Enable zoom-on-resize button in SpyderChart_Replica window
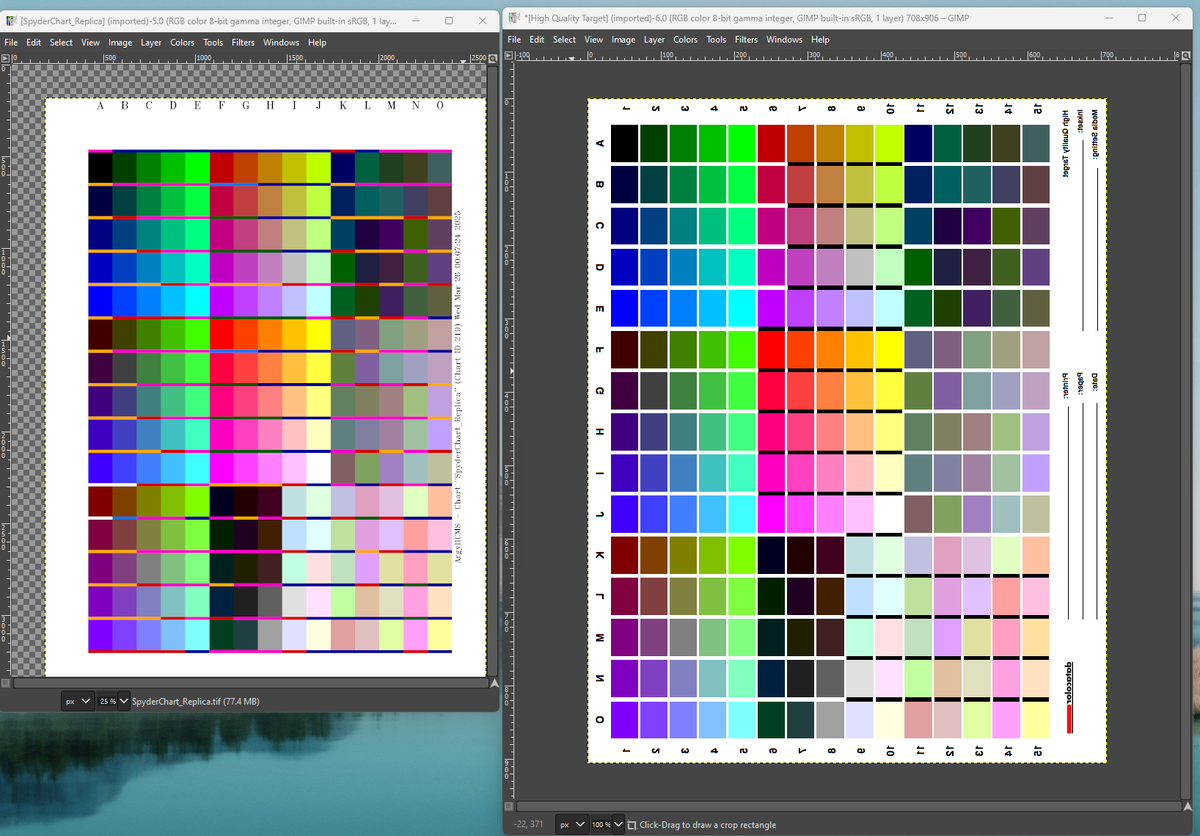 click(x=492, y=60)
